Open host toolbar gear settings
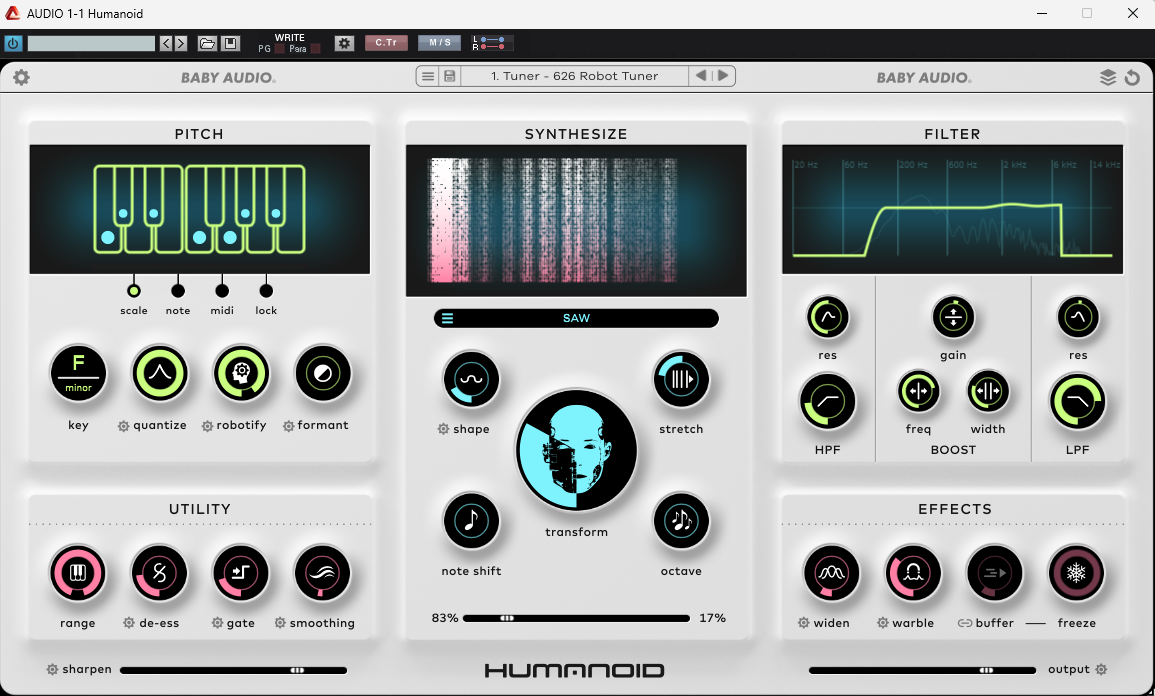1155x696 pixels. 344,43
